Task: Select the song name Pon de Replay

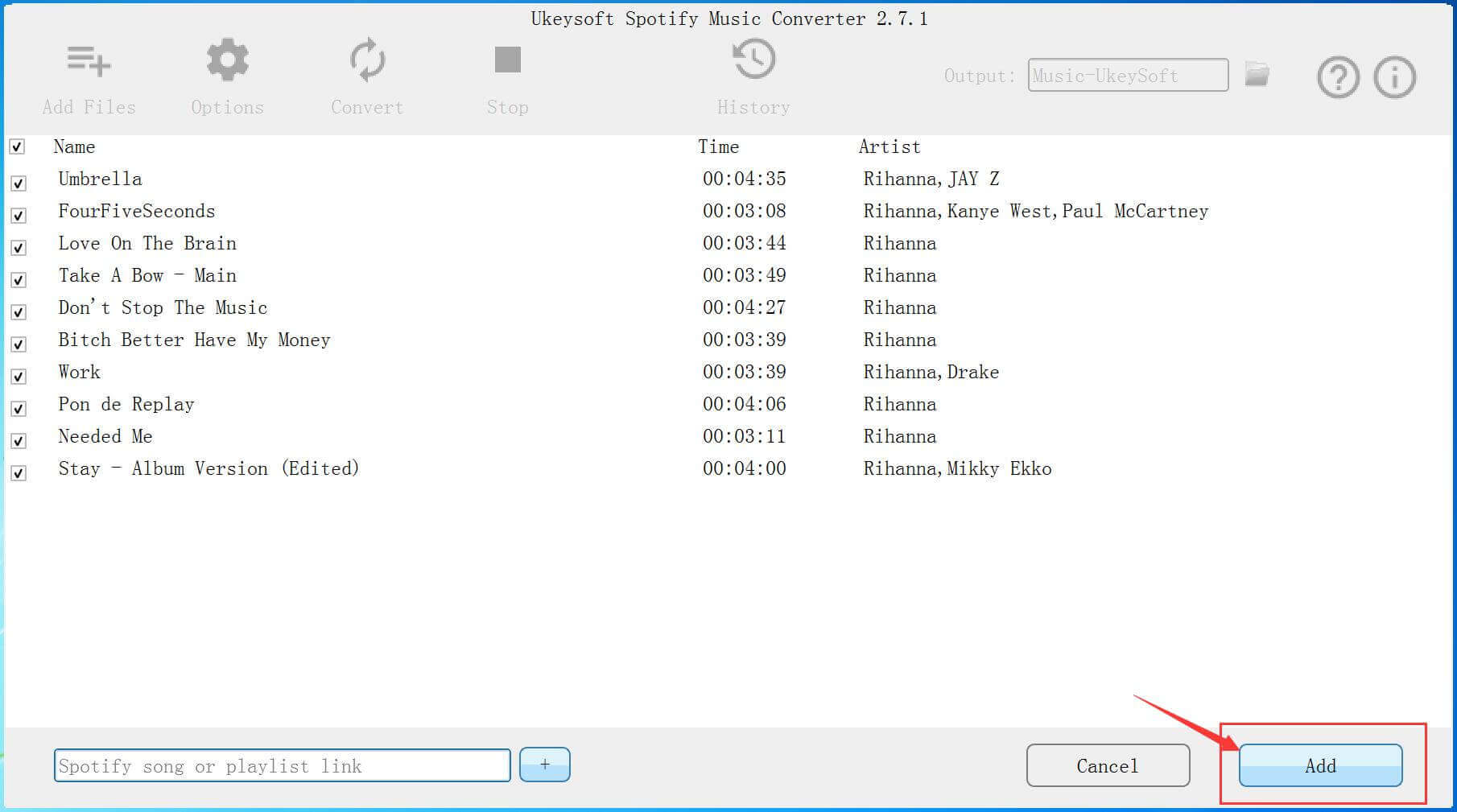Action: click(126, 404)
